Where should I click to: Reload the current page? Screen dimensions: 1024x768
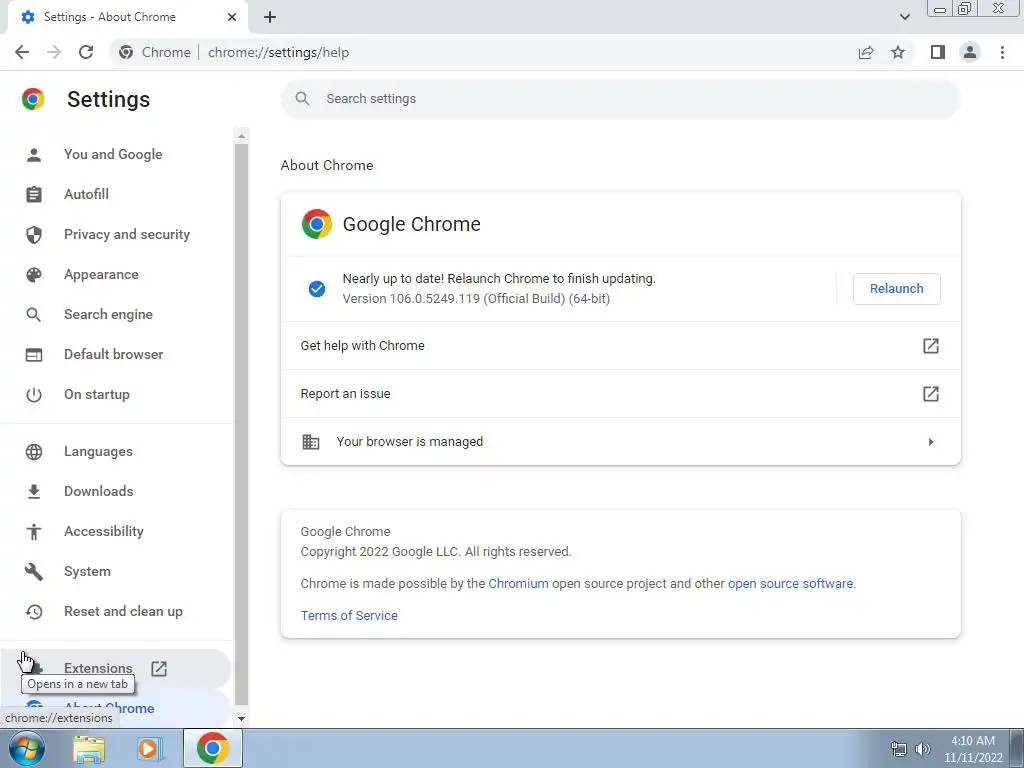(86, 52)
